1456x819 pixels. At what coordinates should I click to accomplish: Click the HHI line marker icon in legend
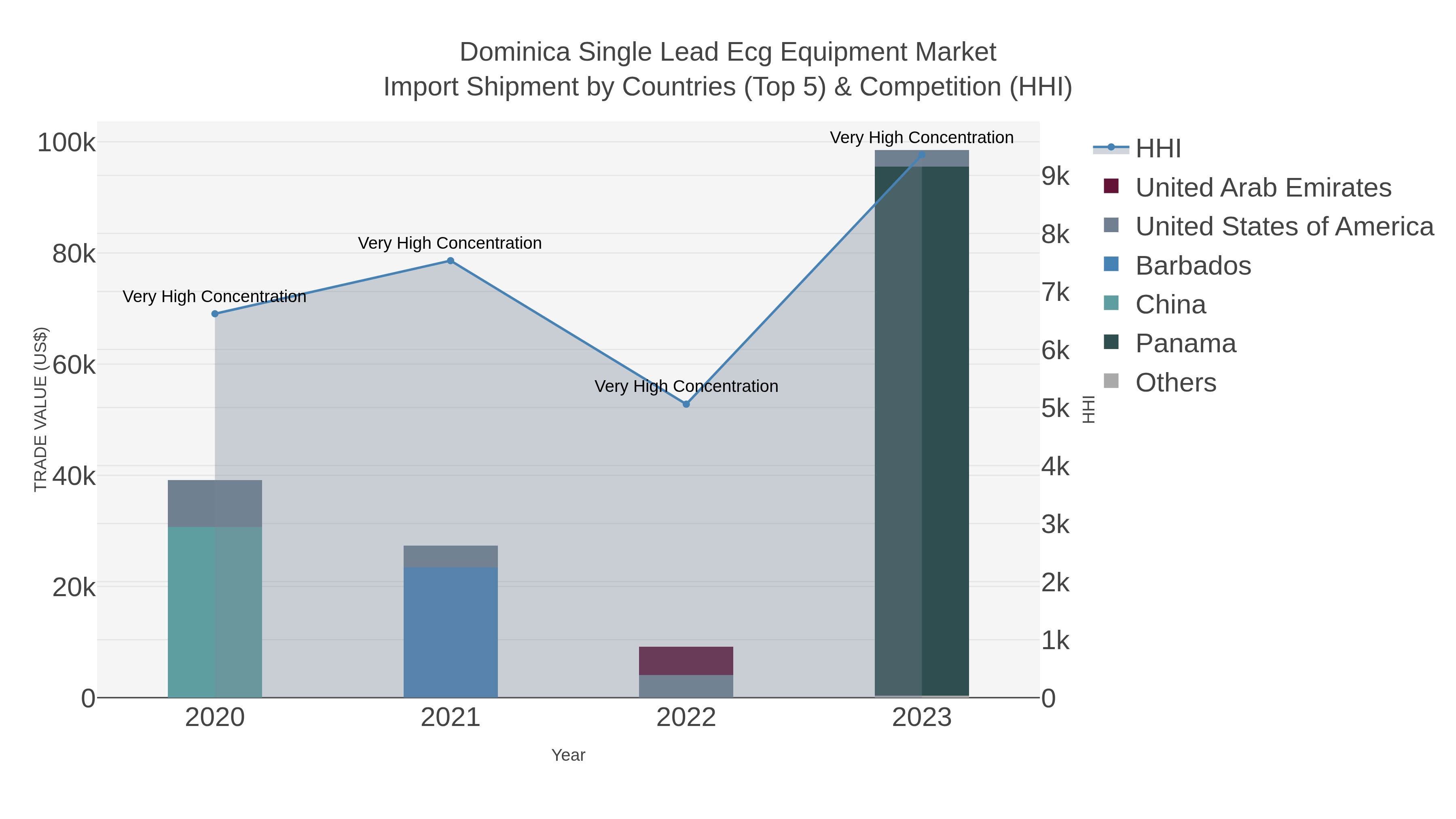tap(1111, 148)
